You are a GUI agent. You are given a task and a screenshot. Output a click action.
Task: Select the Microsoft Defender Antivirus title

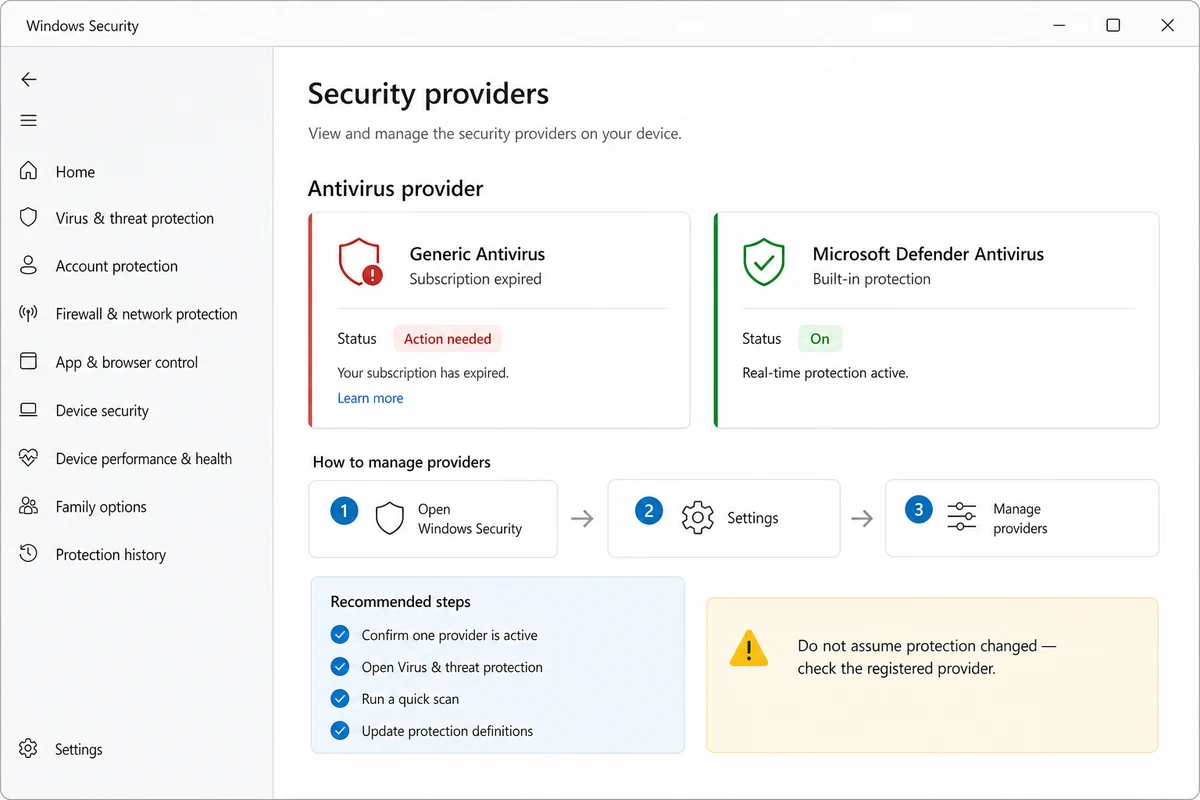[928, 254]
